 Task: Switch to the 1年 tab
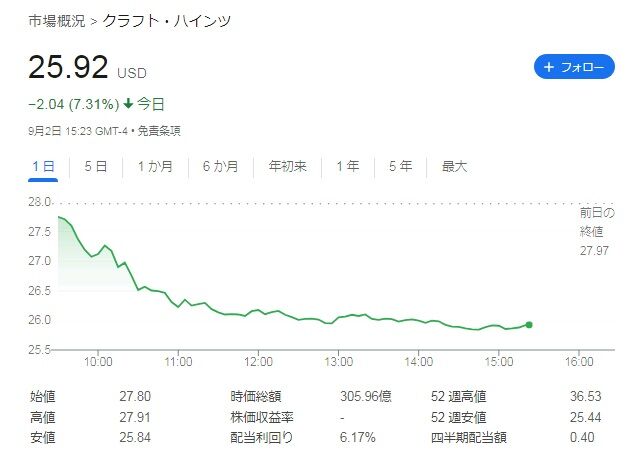348,167
